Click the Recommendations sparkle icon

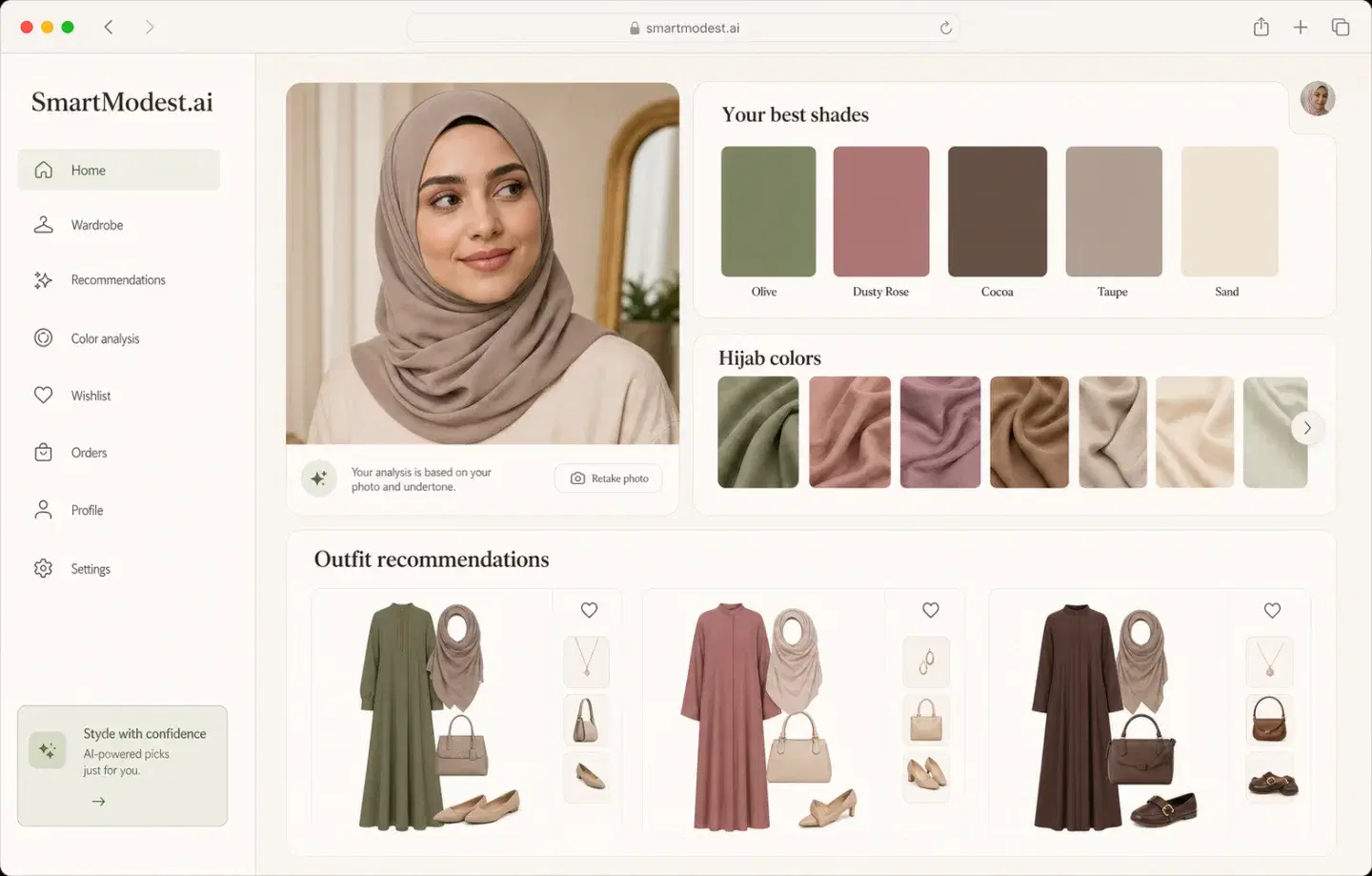44,280
